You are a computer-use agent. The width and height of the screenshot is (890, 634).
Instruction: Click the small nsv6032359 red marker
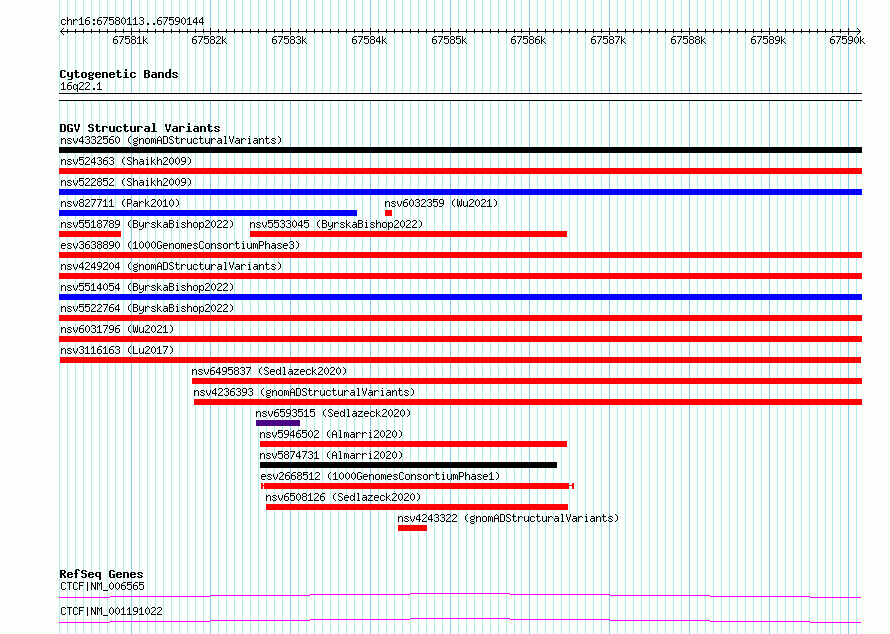tap(388, 213)
